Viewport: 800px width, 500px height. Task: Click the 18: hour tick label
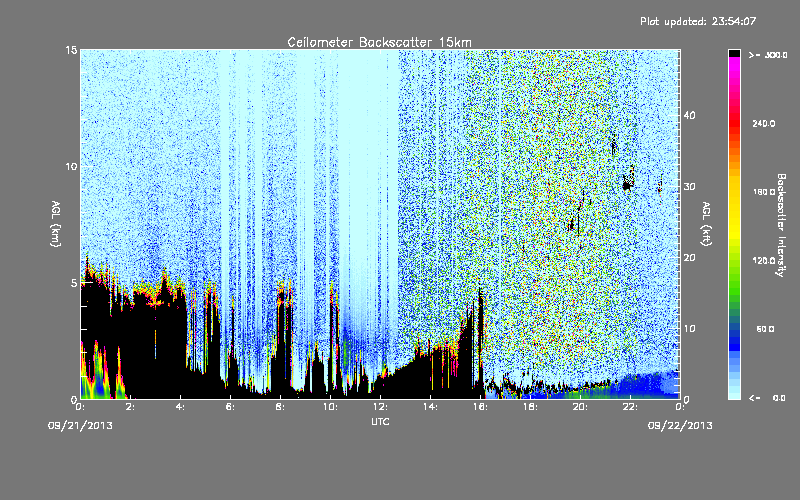[x=530, y=407]
